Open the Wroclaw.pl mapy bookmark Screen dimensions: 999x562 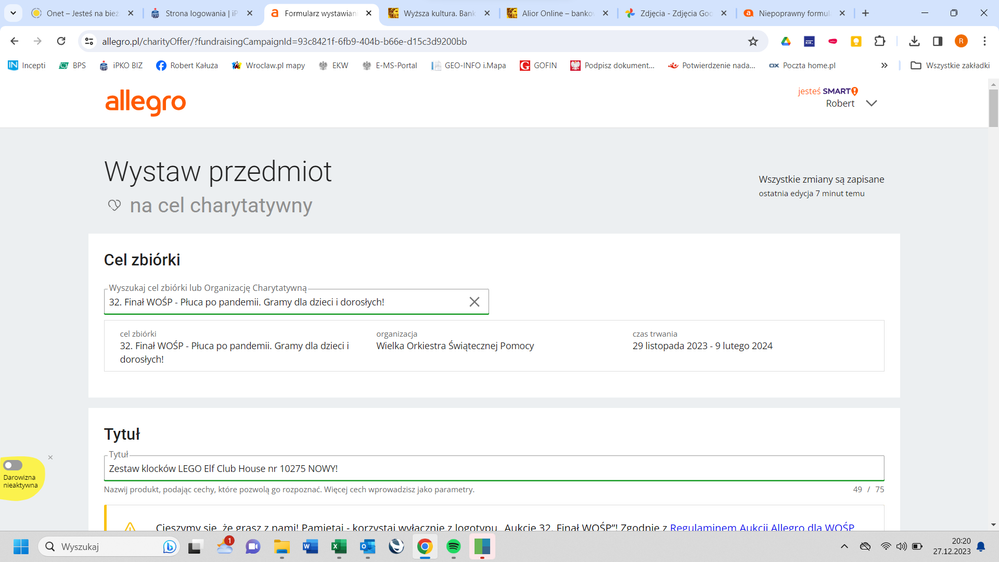click(x=268, y=66)
